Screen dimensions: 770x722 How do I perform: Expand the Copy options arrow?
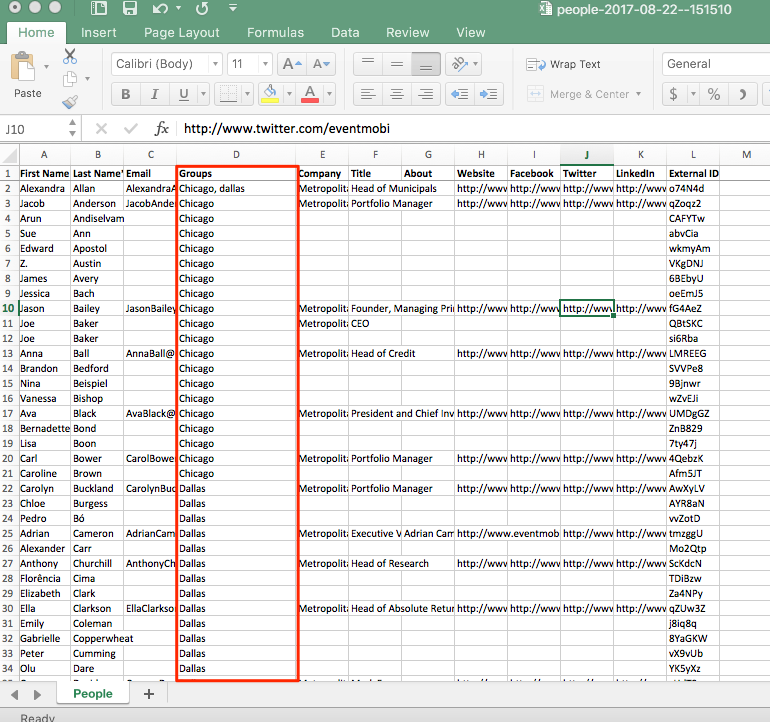tap(87, 79)
